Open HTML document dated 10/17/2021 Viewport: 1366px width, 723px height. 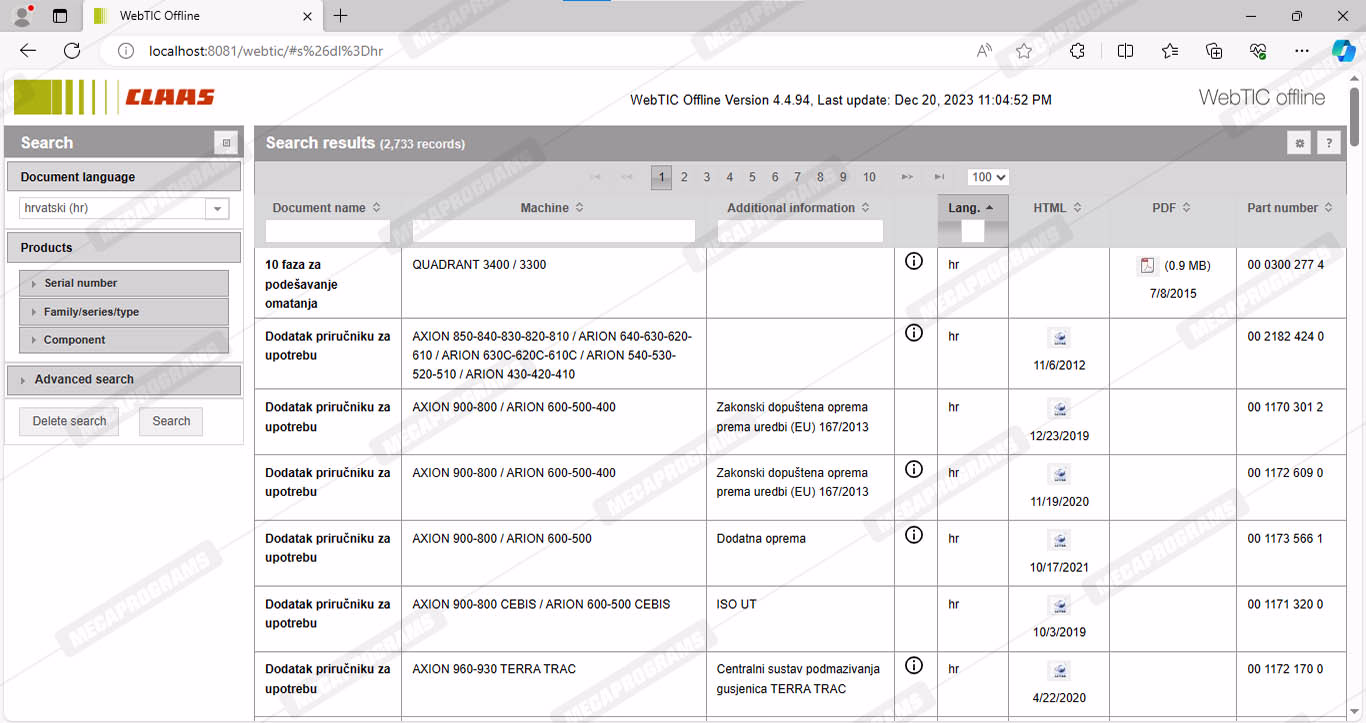pyautogui.click(x=1059, y=540)
